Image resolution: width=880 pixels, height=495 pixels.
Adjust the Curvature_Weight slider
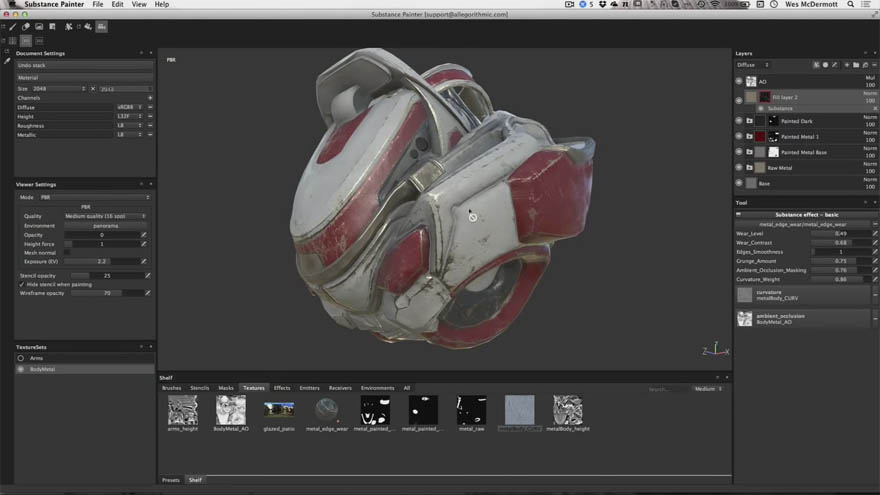coord(841,279)
